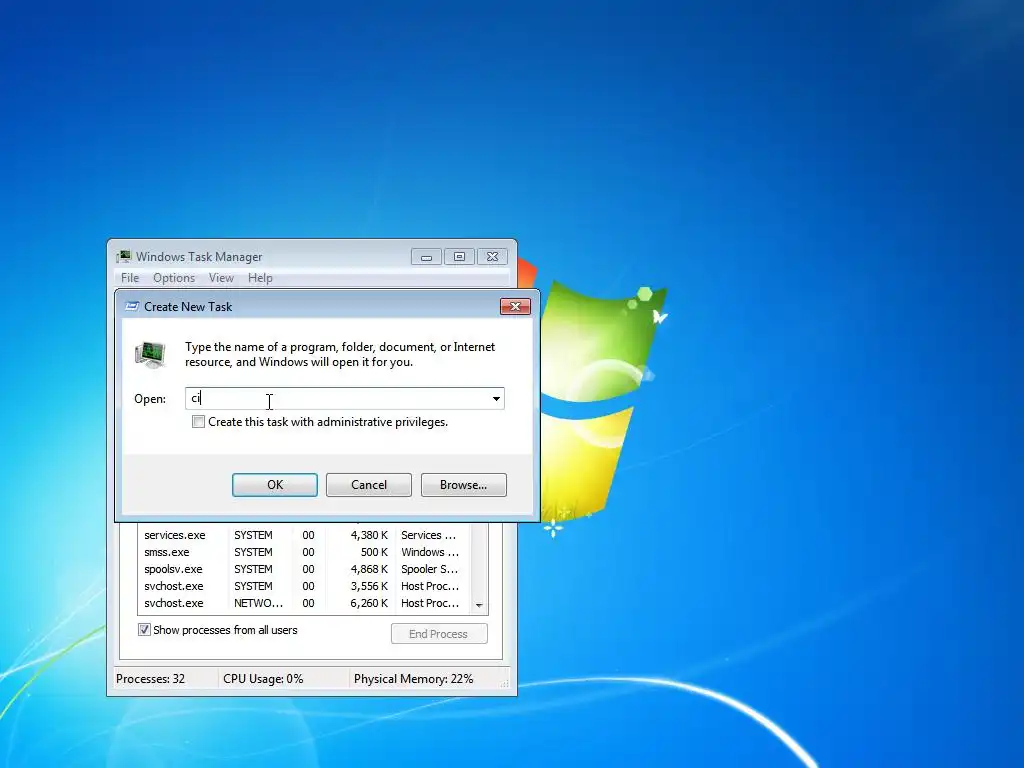1024x768 pixels.
Task: Select the spoolsv.exe process row
Action: [x=304, y=569]
